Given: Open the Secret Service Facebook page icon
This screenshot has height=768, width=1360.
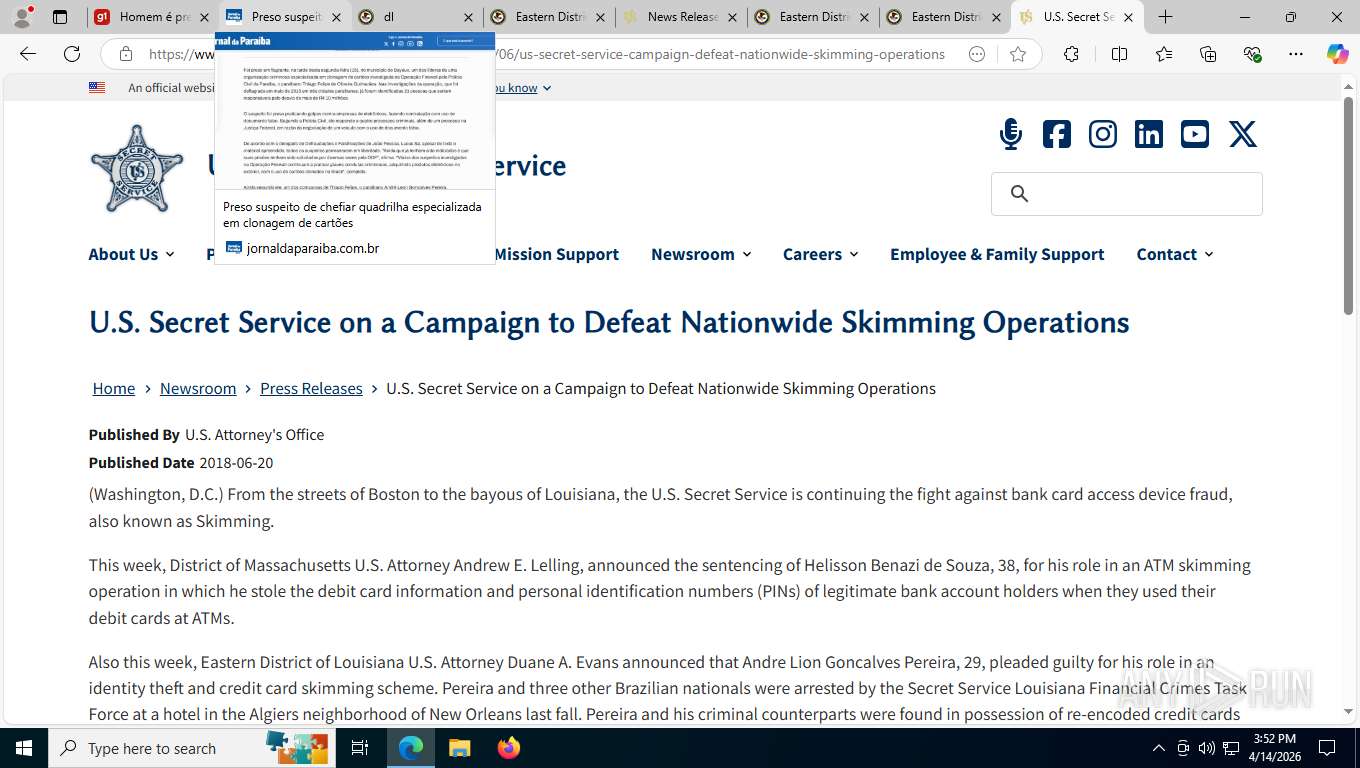Looking at the screenshot, I should click(1057, 134).
